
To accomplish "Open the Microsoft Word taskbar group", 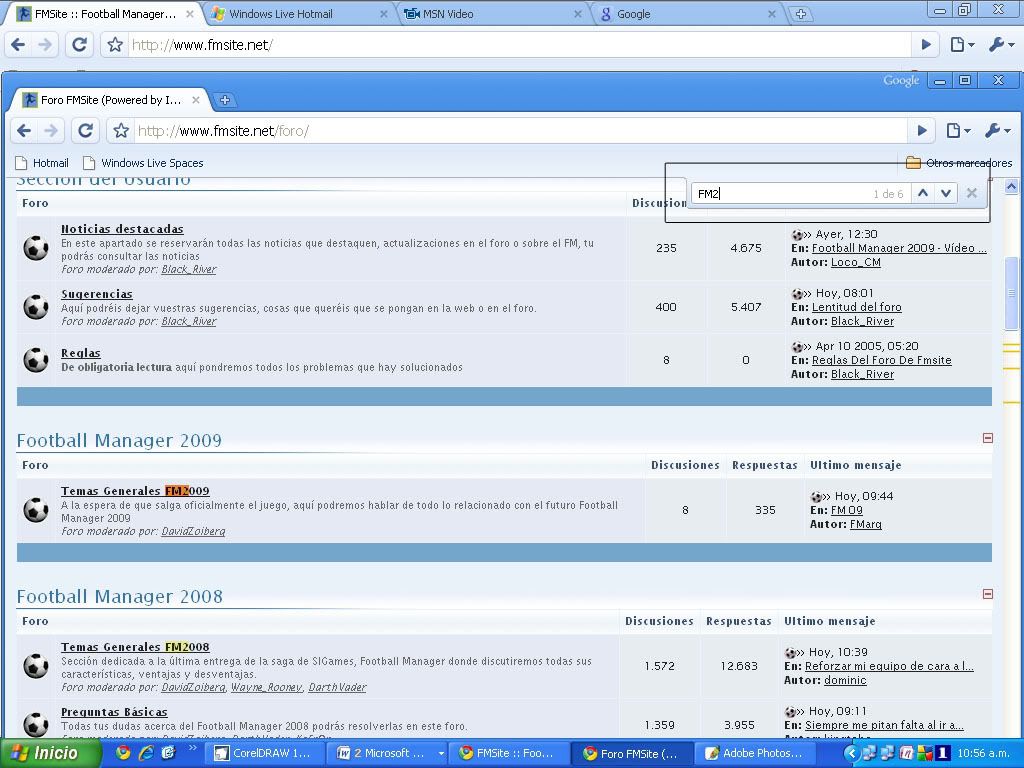I will pyautogui.click(x=386, y=753).
